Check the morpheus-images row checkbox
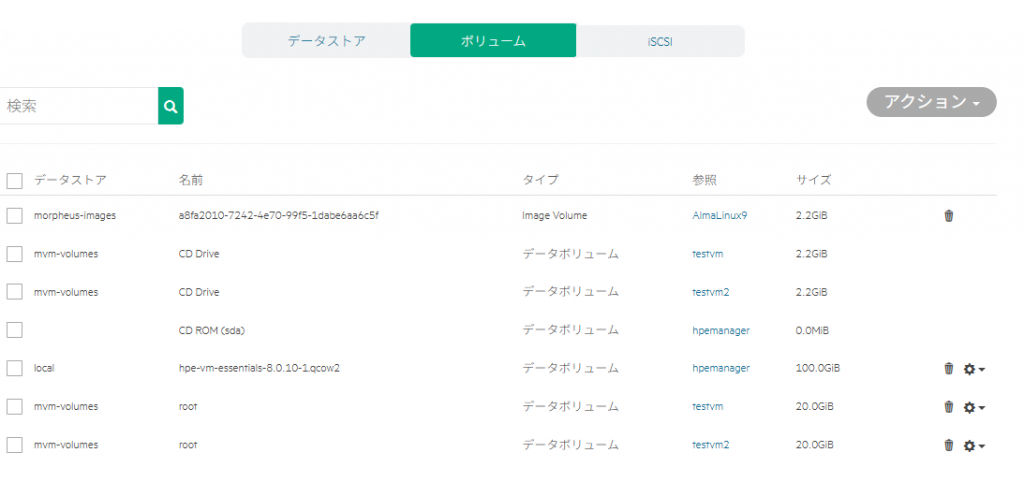Screen dimensions: 1024x482 pyautogui.click(x=14, y=215)
